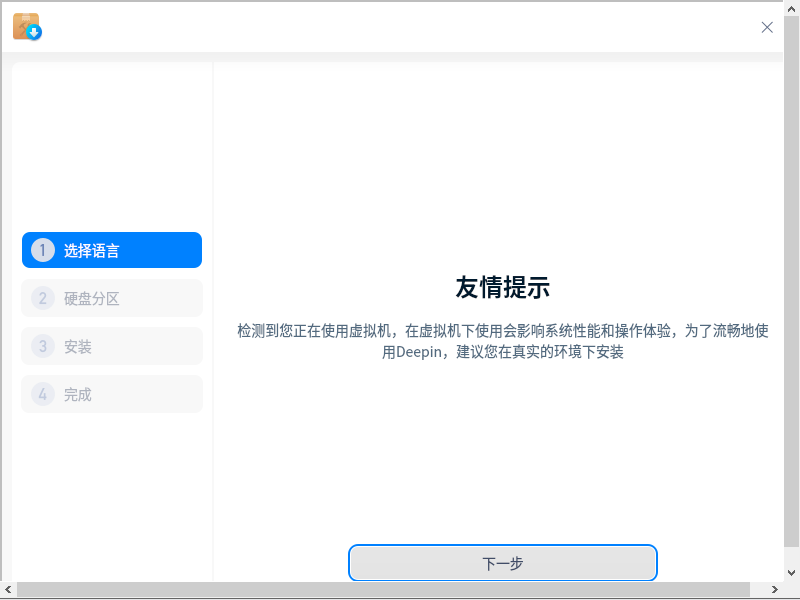The height and width of the screenshot is (600, 800).
Task: Select step 1 选择语言 in sidebar
Action: click(112, 250)
